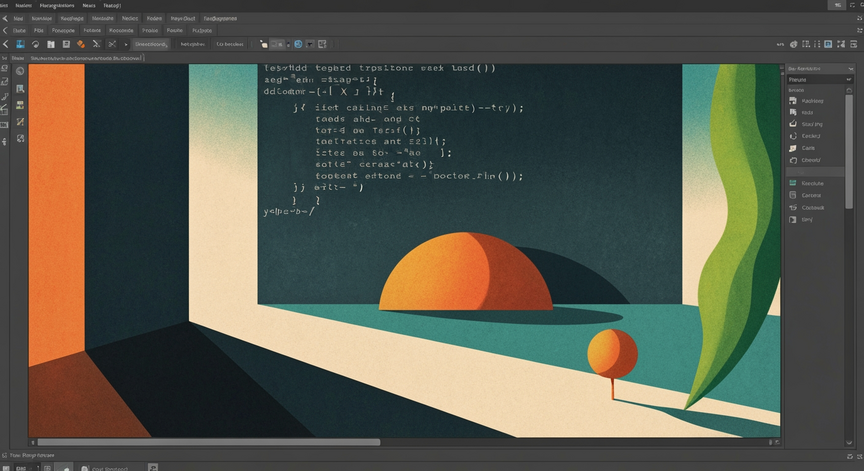The height and width of the screenshot is (471, 864).
Task: Click the play-box icon at right panel list bottom
Action: point(793,219)
